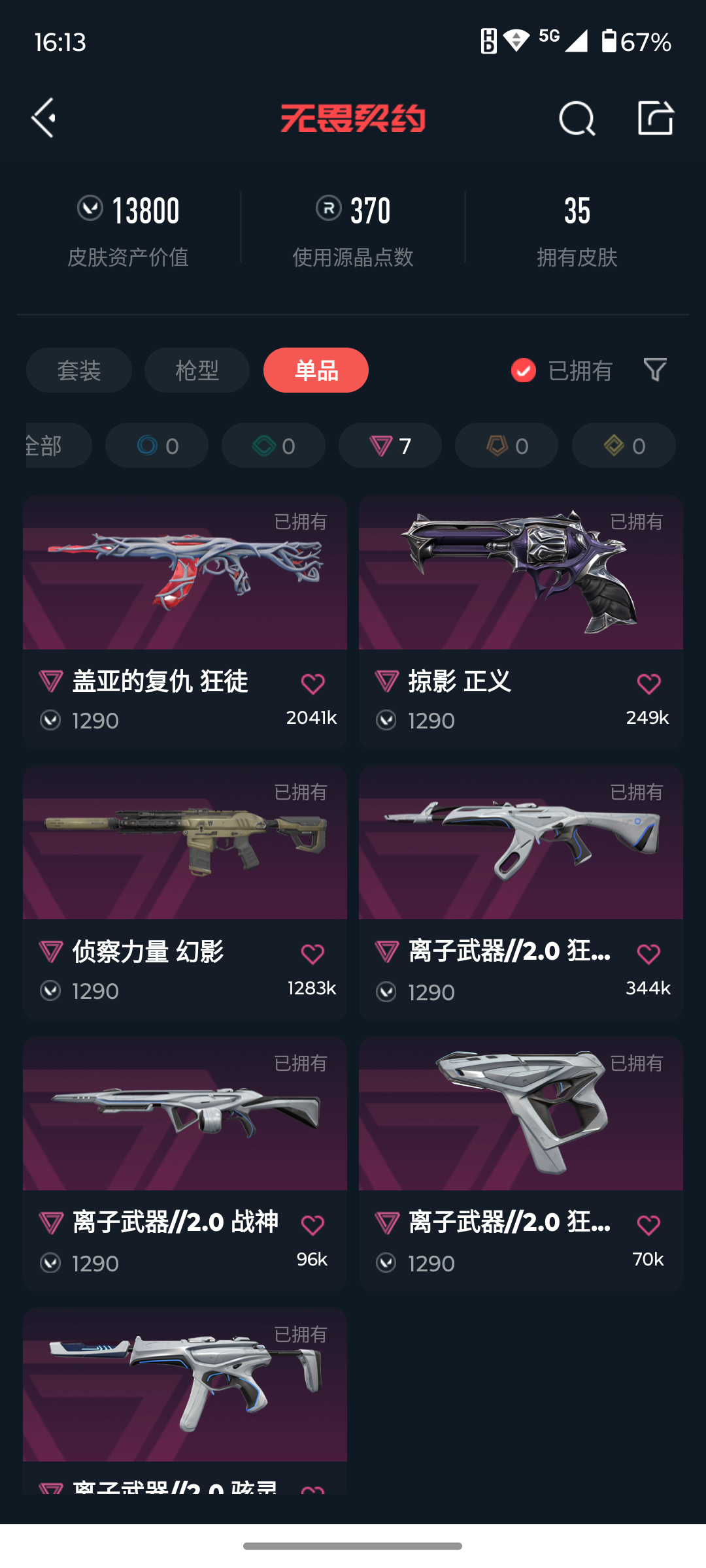Filter by the green diamond tier chip
This screenshot has width=706, height=1568.
[273, 446]
